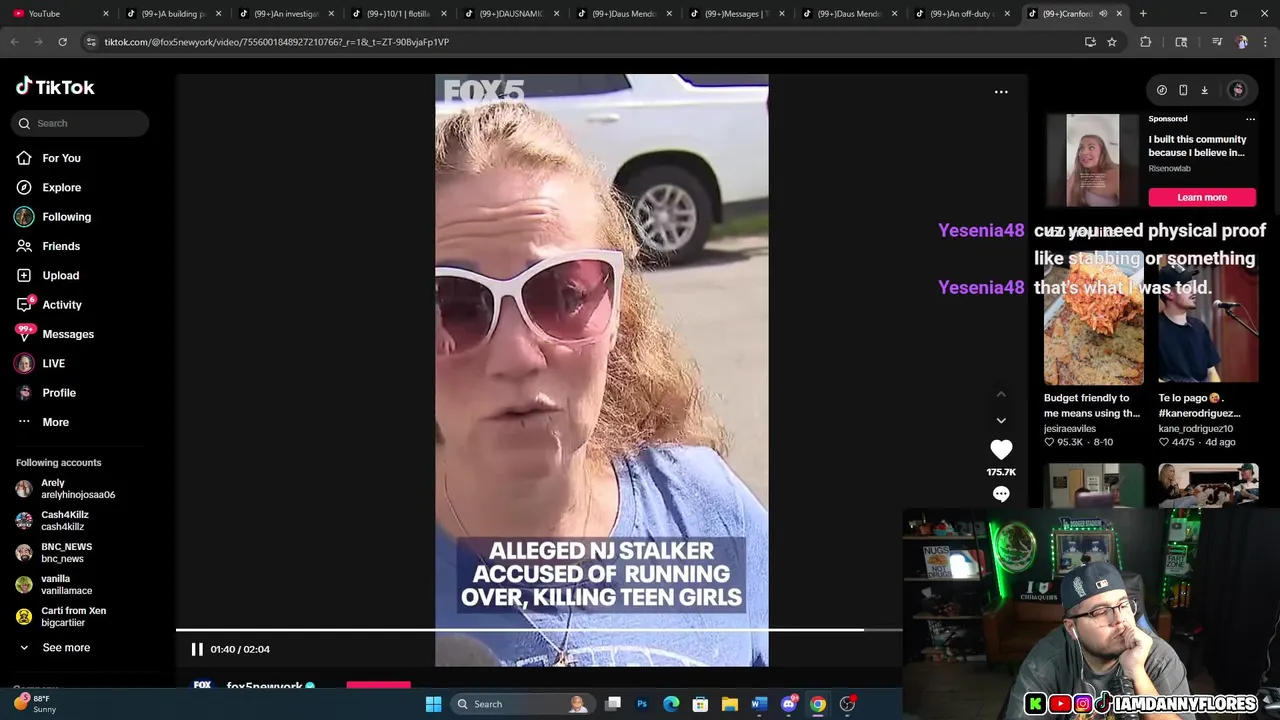Go to the next video arrow

tap(1001, 421)
